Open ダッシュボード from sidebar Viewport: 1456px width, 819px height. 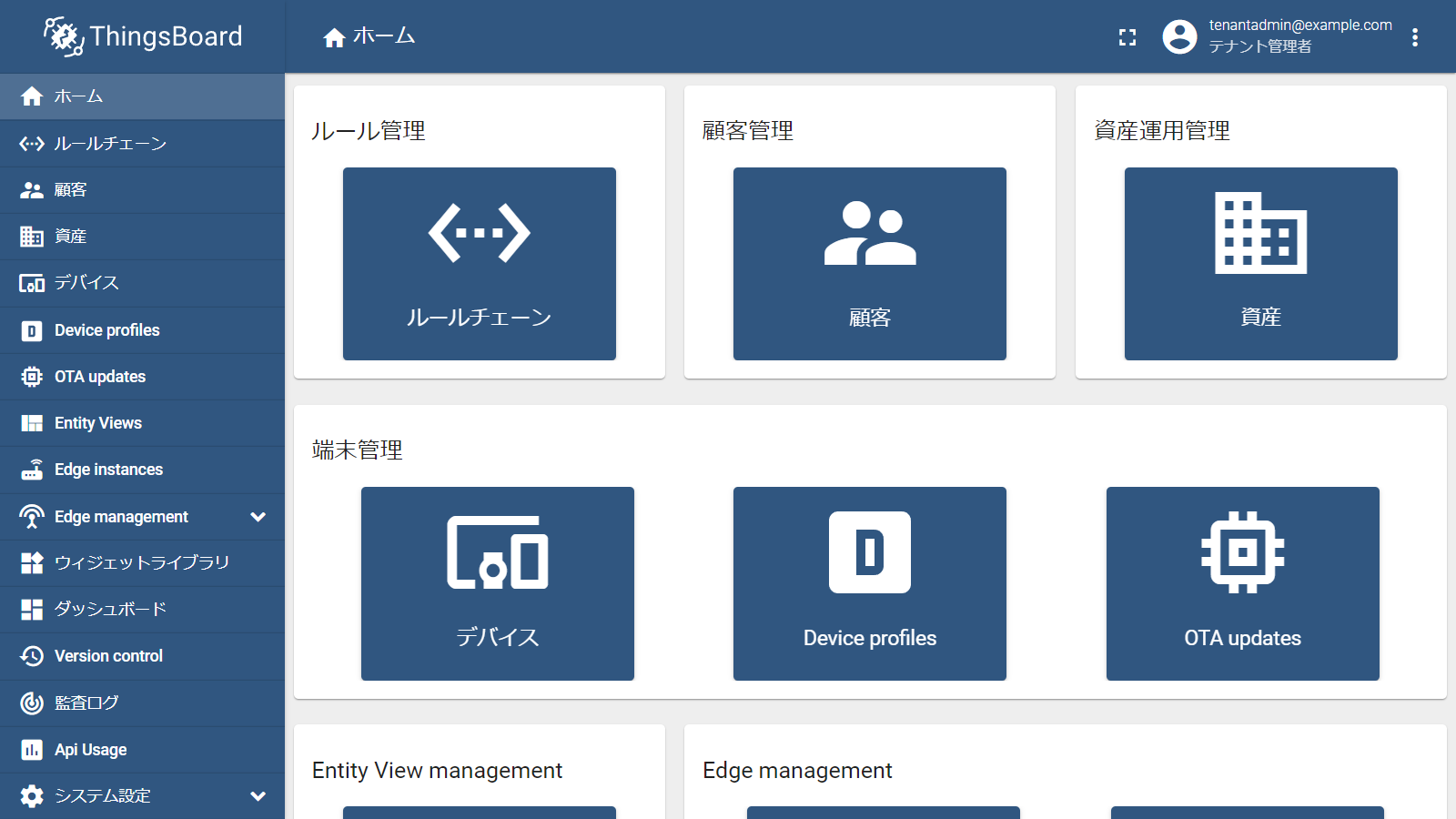(x=142, y=610)
